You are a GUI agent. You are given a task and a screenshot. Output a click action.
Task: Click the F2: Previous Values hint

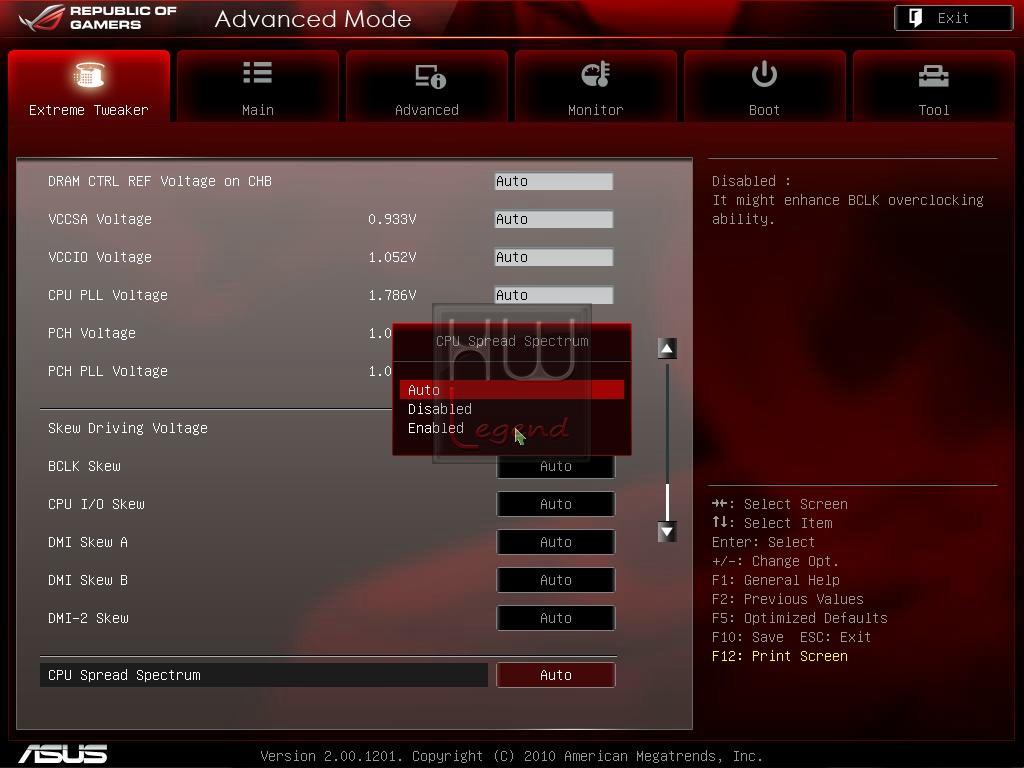788,599
